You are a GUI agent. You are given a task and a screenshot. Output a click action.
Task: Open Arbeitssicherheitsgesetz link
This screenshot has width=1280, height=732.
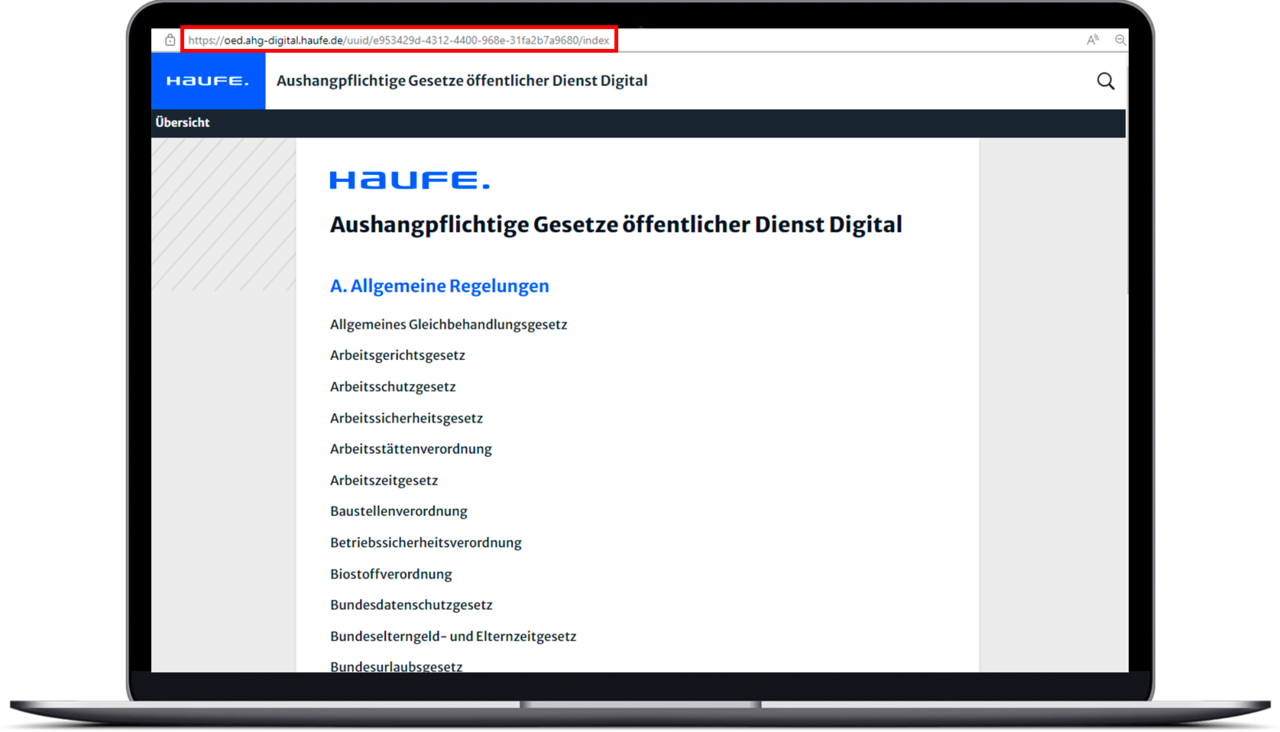click(407, 418)
